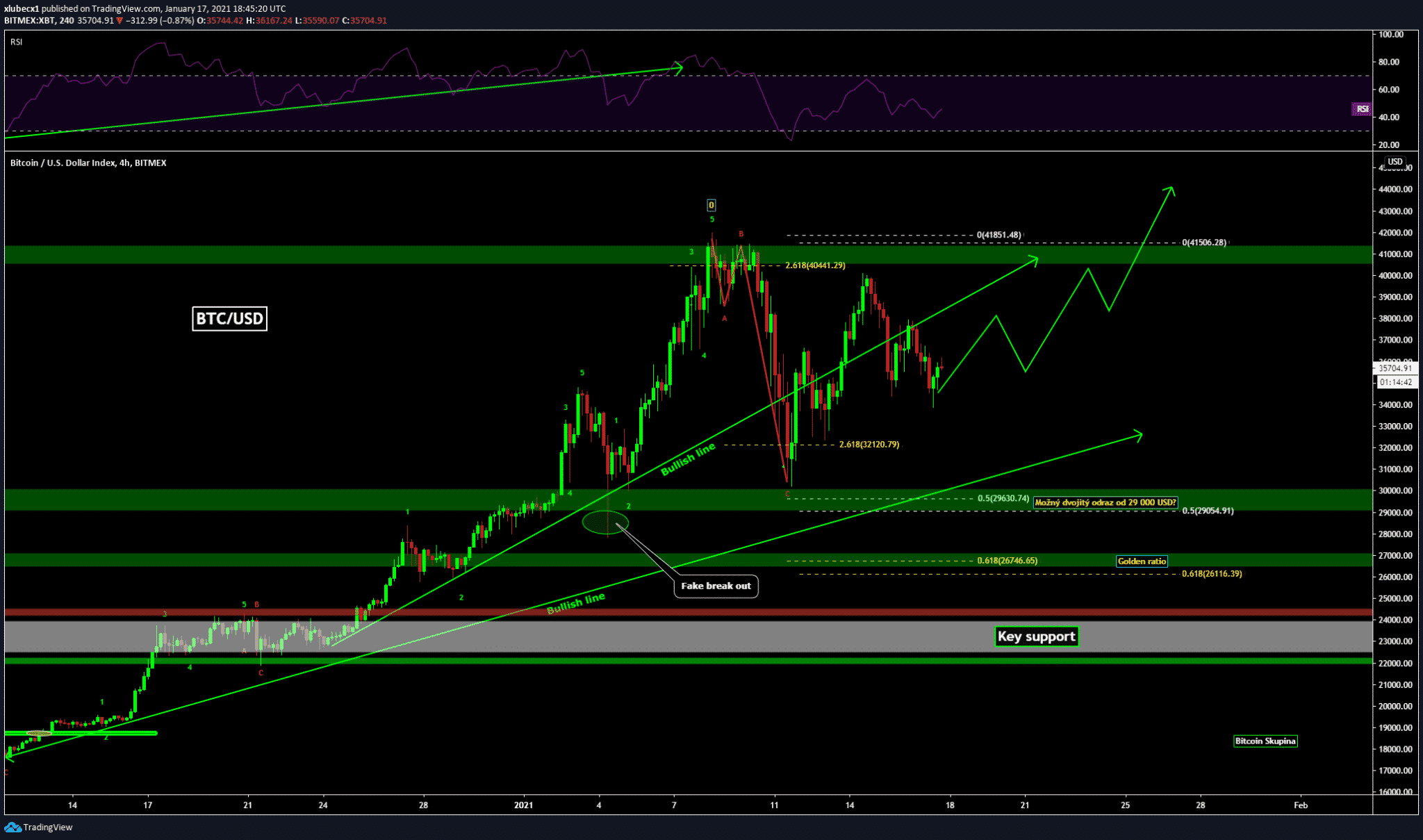Click the boxed 0 wave label at top
The width and height of the screenshot is (1423, 840).
pos(711,205)
